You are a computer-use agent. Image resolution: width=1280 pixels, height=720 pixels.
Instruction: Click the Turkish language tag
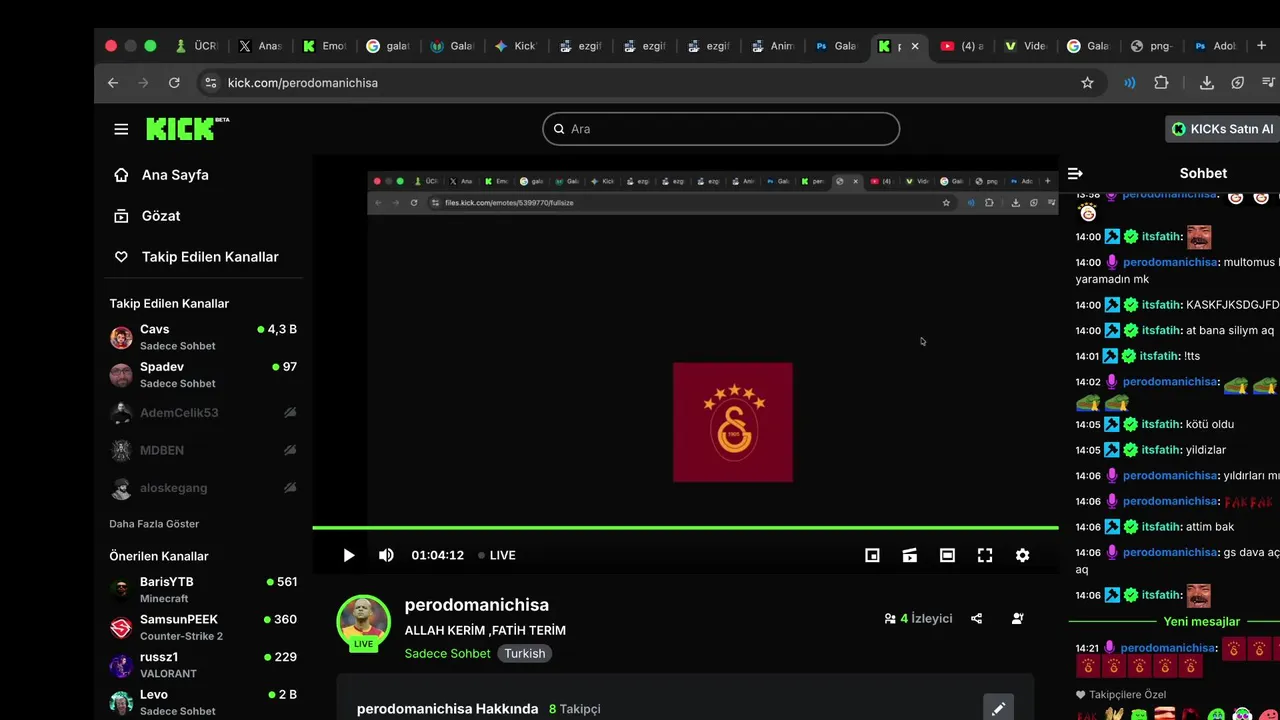(x=525, y=653)
